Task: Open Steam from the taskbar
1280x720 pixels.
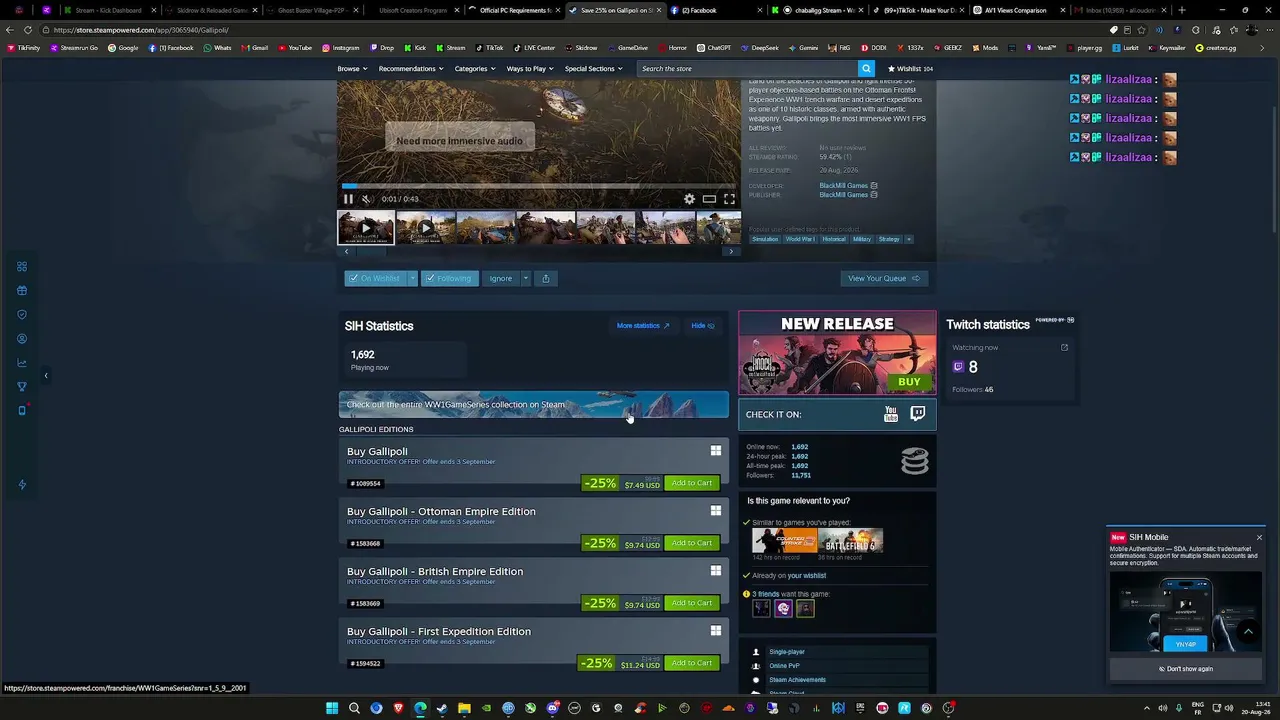Action: (x=442, y=708)
